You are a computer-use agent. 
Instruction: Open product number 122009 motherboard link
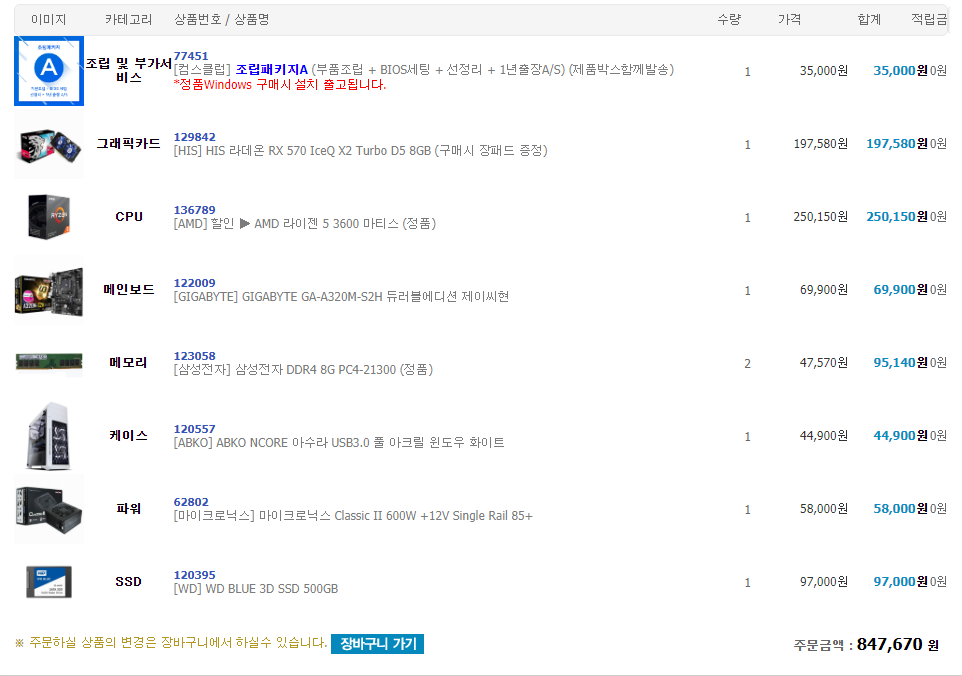pyautogui.click(x=194, y=283)
